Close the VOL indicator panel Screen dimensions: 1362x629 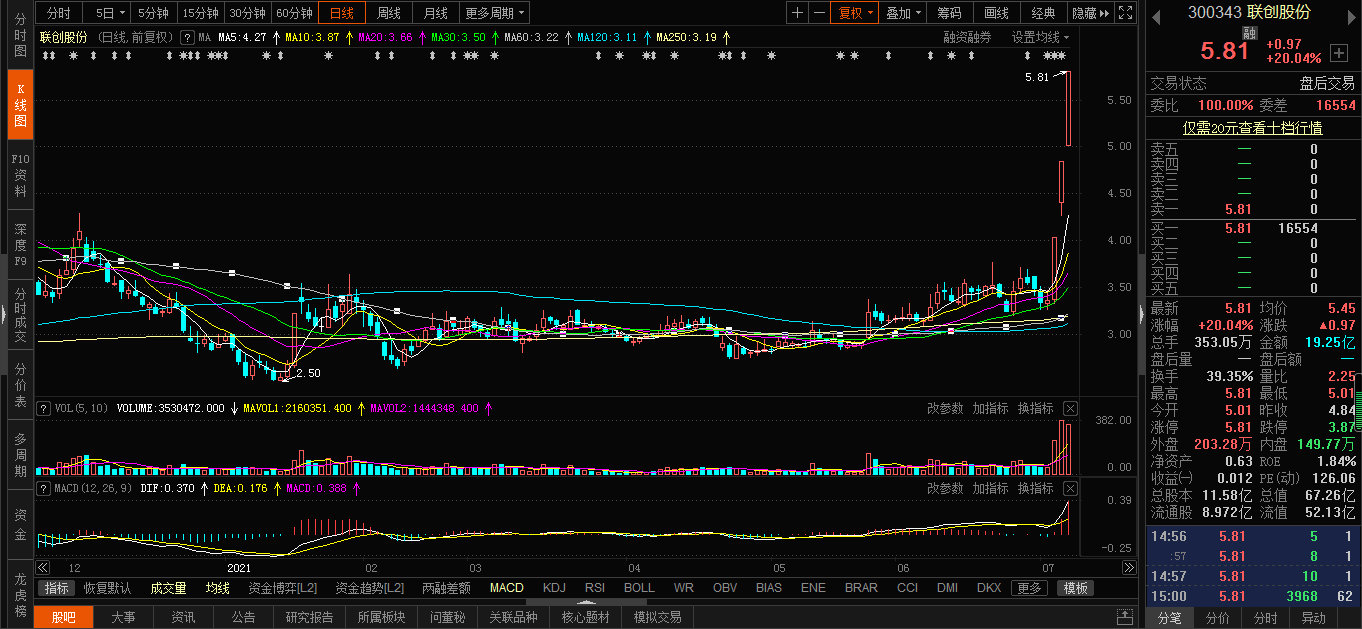(1070, 408)
